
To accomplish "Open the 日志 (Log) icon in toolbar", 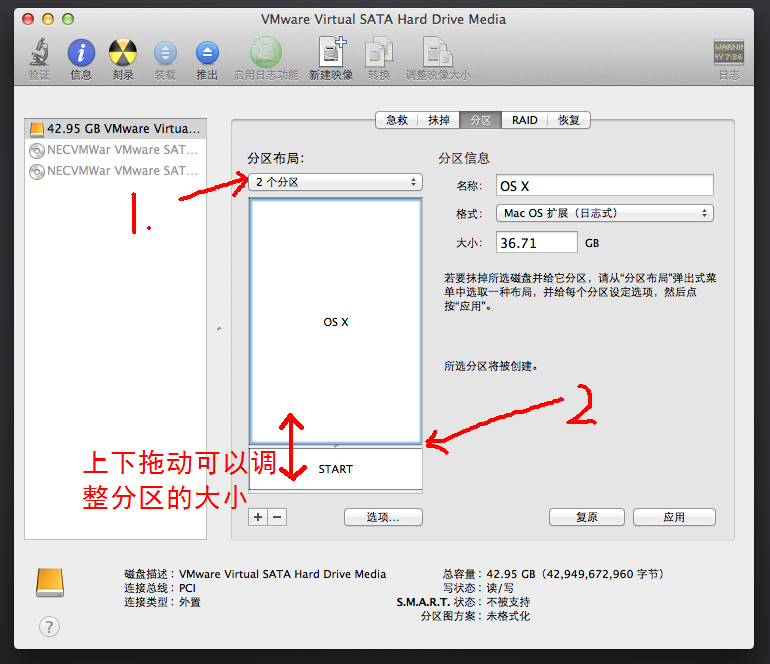I will pyautogui.click(x=728, y=53).
